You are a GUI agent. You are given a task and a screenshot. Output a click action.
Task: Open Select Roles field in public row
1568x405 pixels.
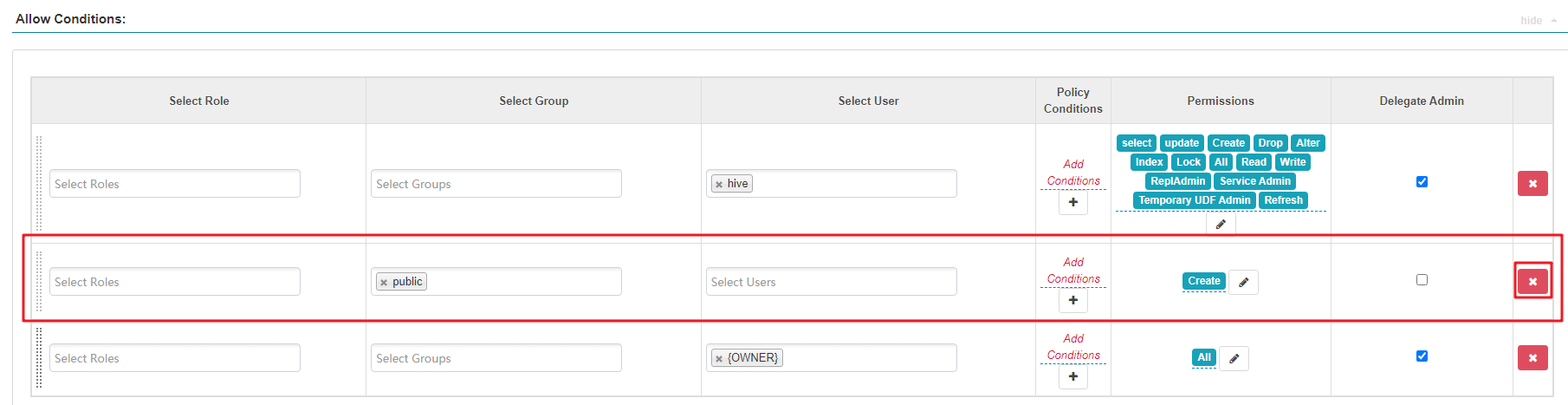(x=175, y=282)
